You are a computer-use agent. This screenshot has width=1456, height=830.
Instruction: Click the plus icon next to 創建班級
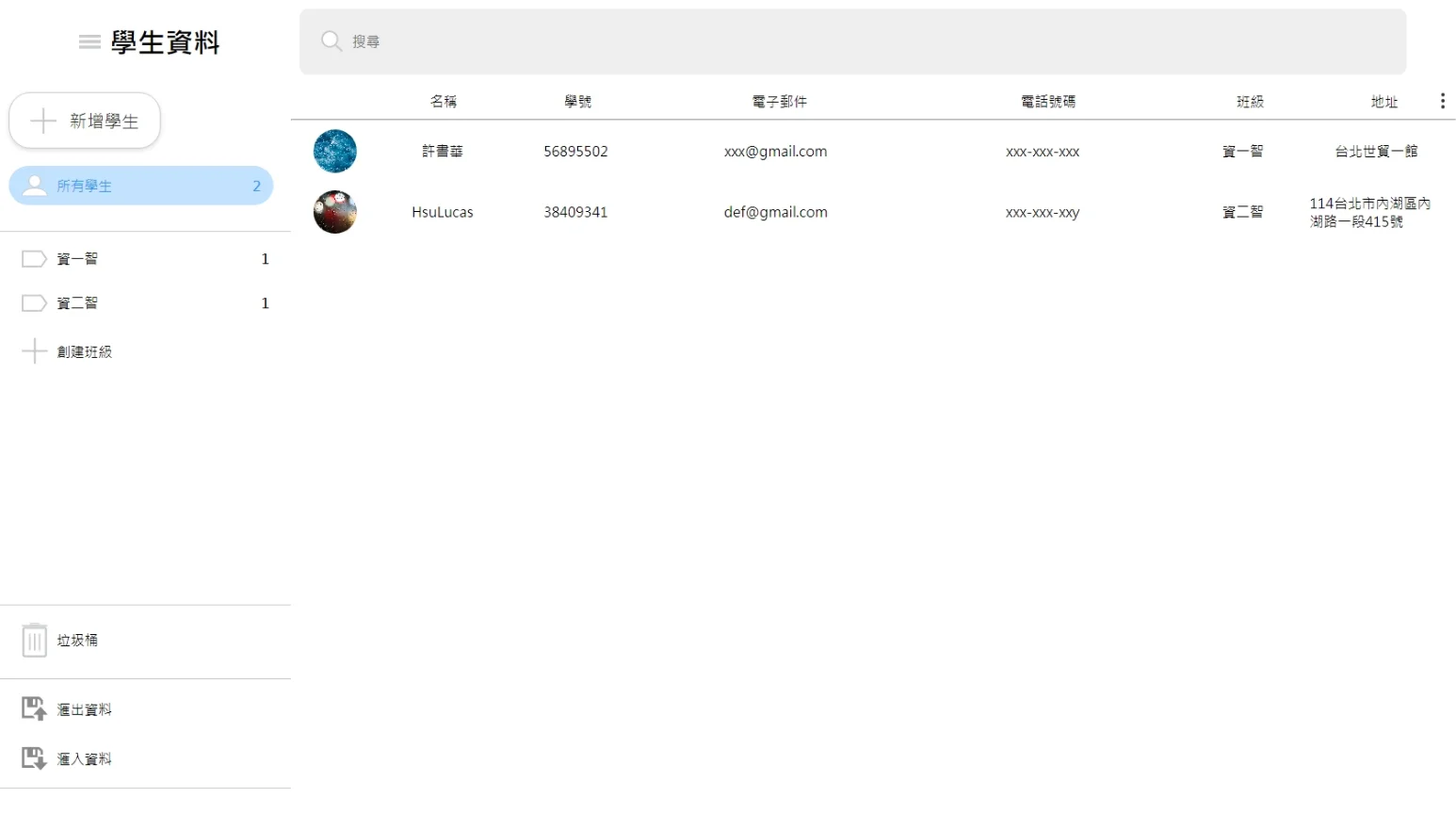coord(34,351)
